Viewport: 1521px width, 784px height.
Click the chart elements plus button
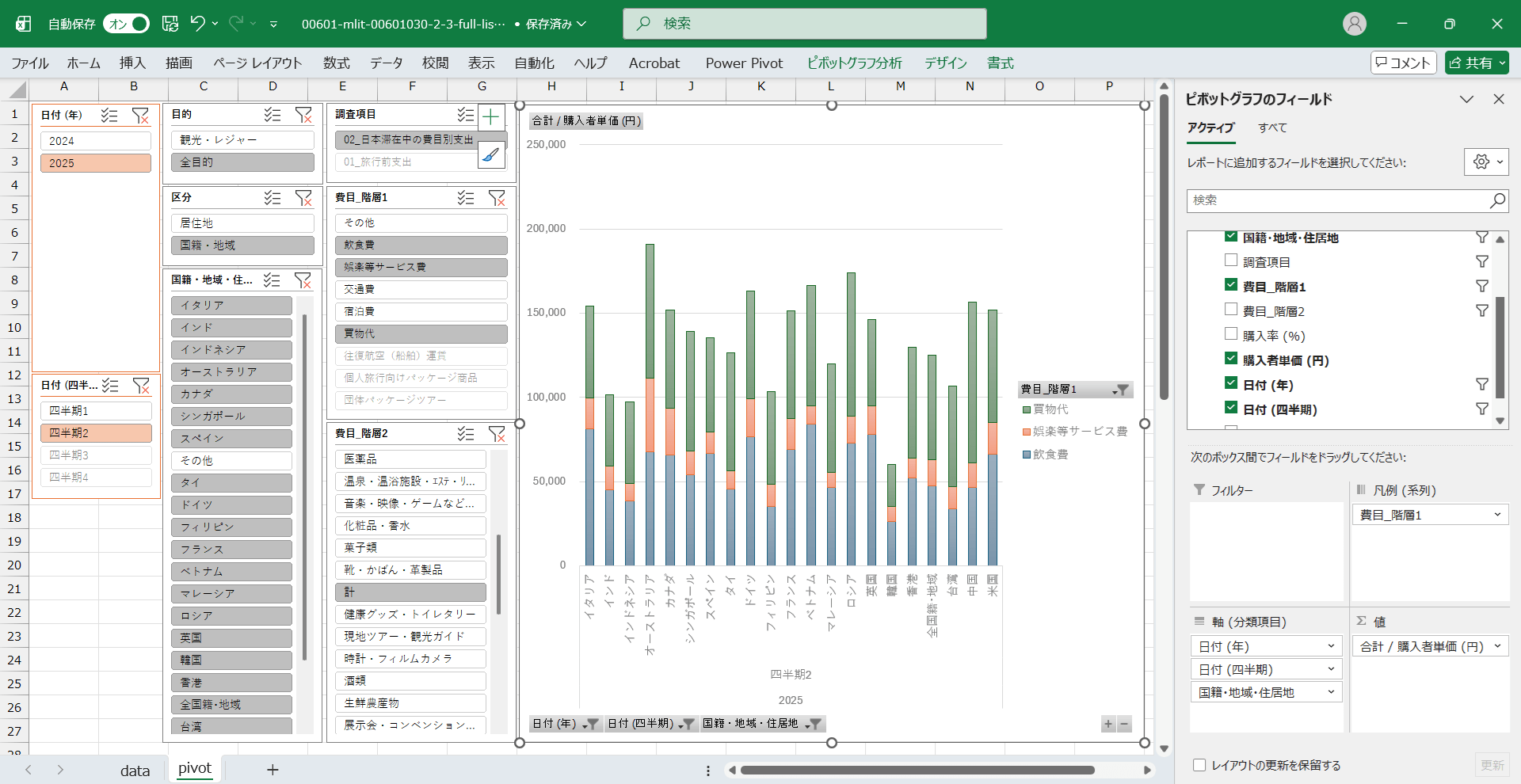tap(491, 118)
